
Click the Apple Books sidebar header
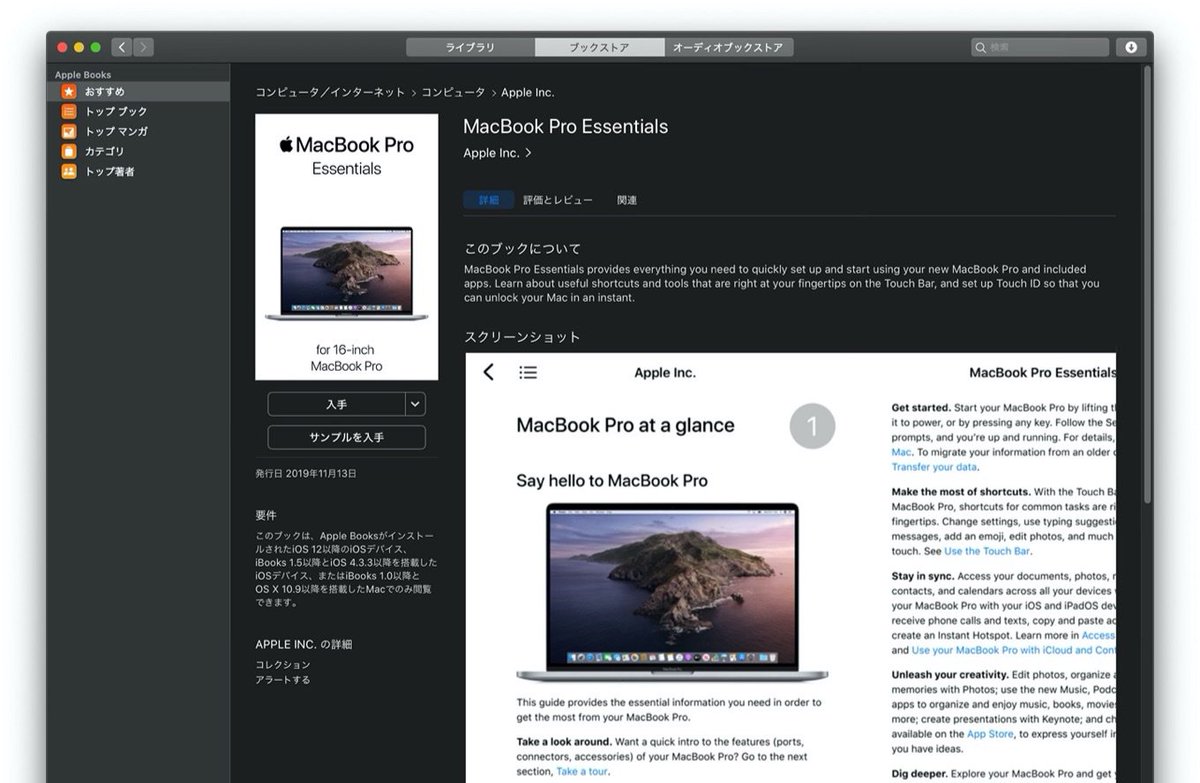[x=83, y=75]
